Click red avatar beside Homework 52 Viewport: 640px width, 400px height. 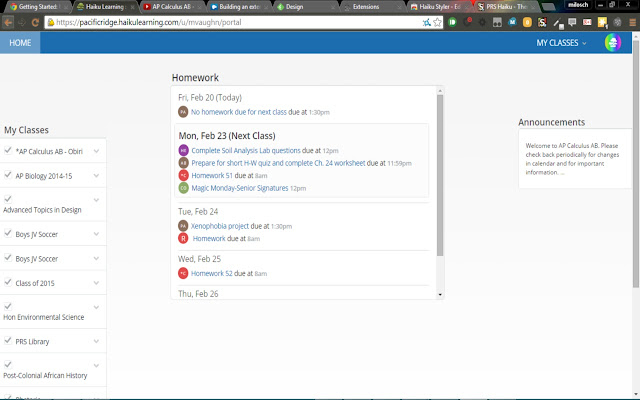(183, 273)
